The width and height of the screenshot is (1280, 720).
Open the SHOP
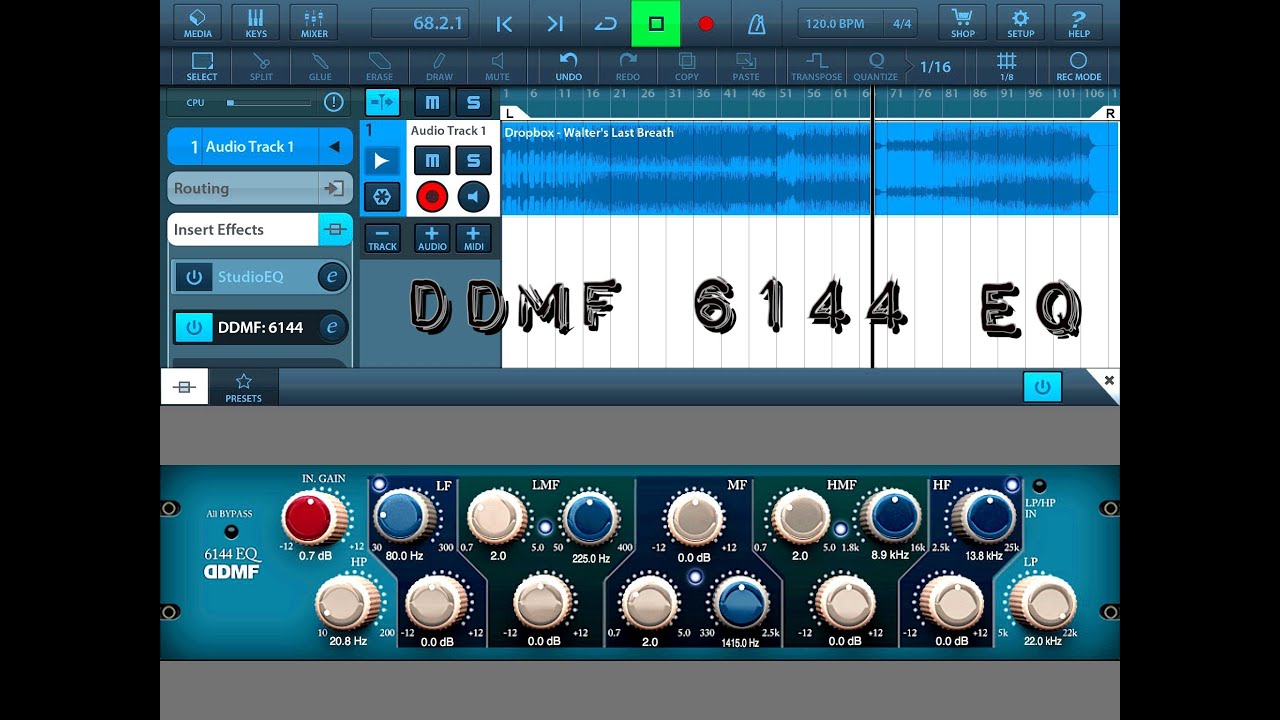(x=963, y=22)
